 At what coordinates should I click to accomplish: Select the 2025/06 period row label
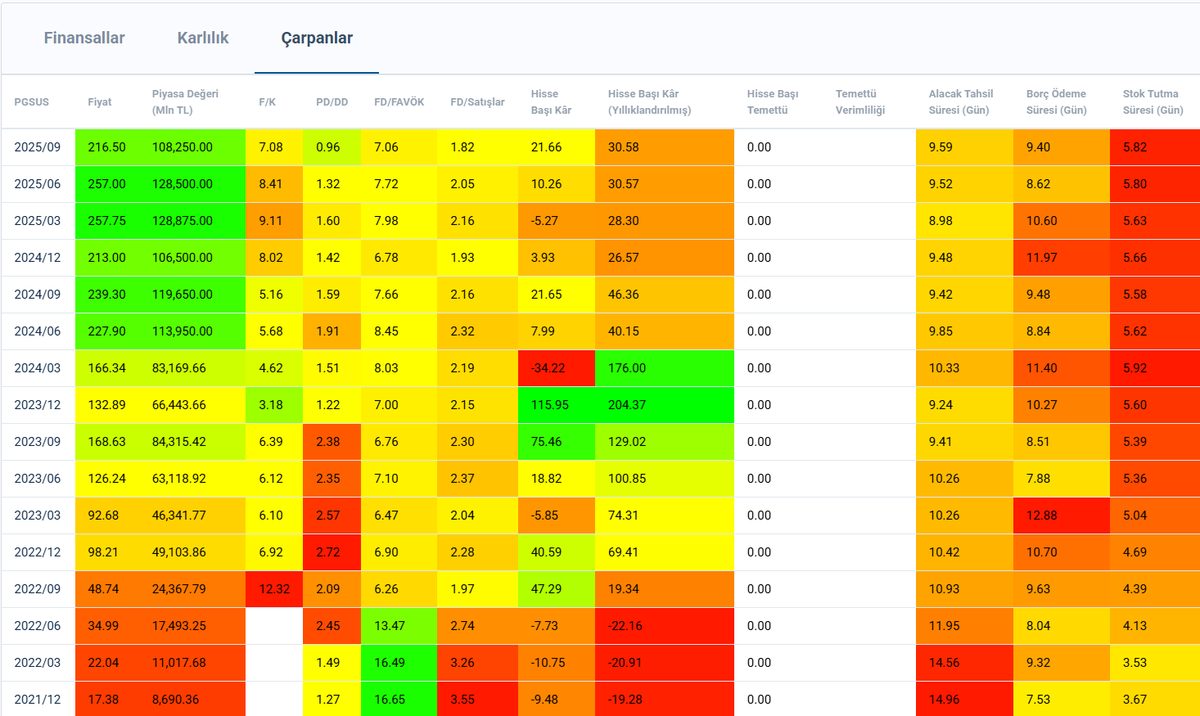pos(37,184)
